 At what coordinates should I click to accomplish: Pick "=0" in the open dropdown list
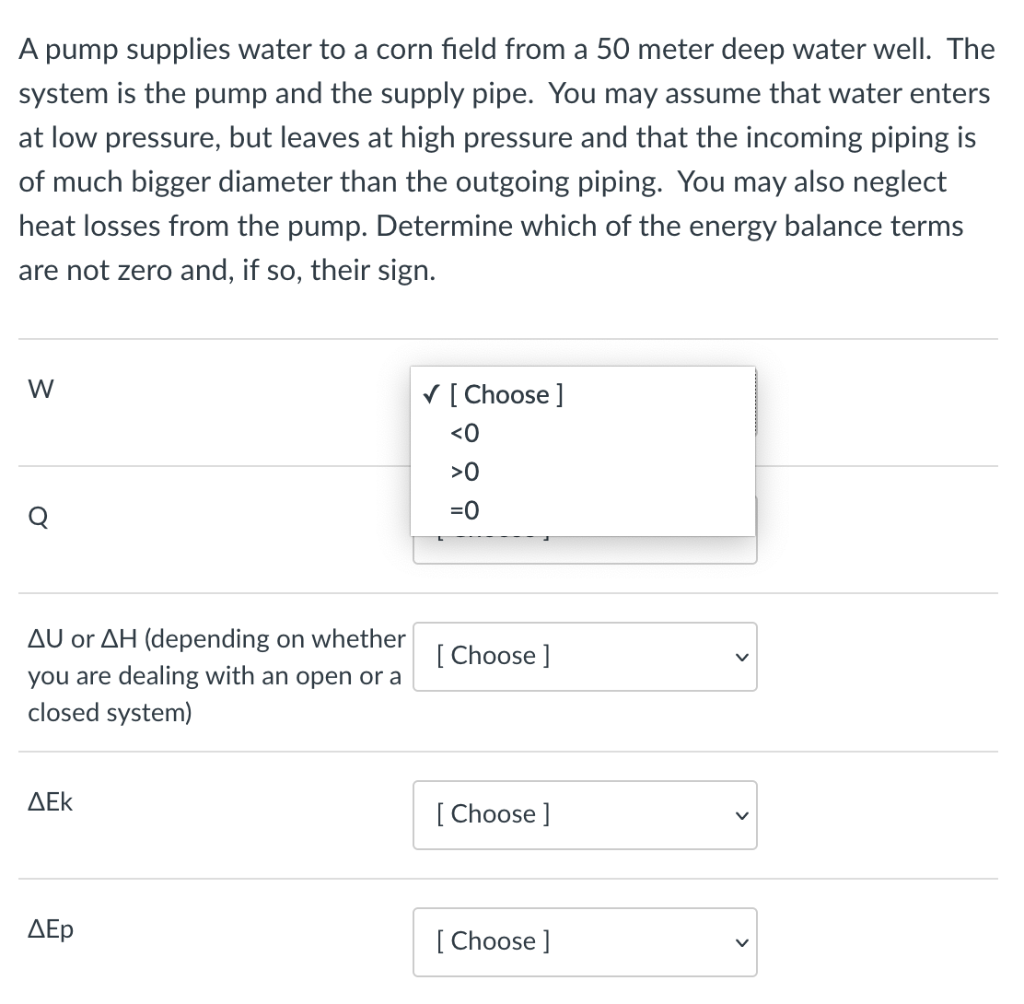466,510
